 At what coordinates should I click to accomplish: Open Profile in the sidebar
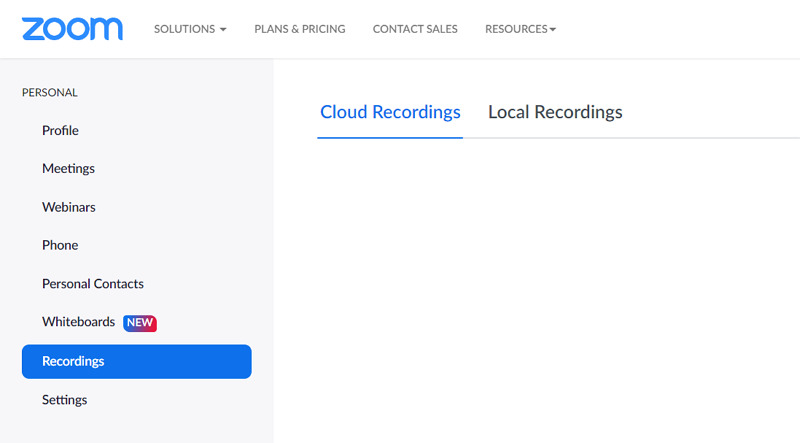[60, 131]
